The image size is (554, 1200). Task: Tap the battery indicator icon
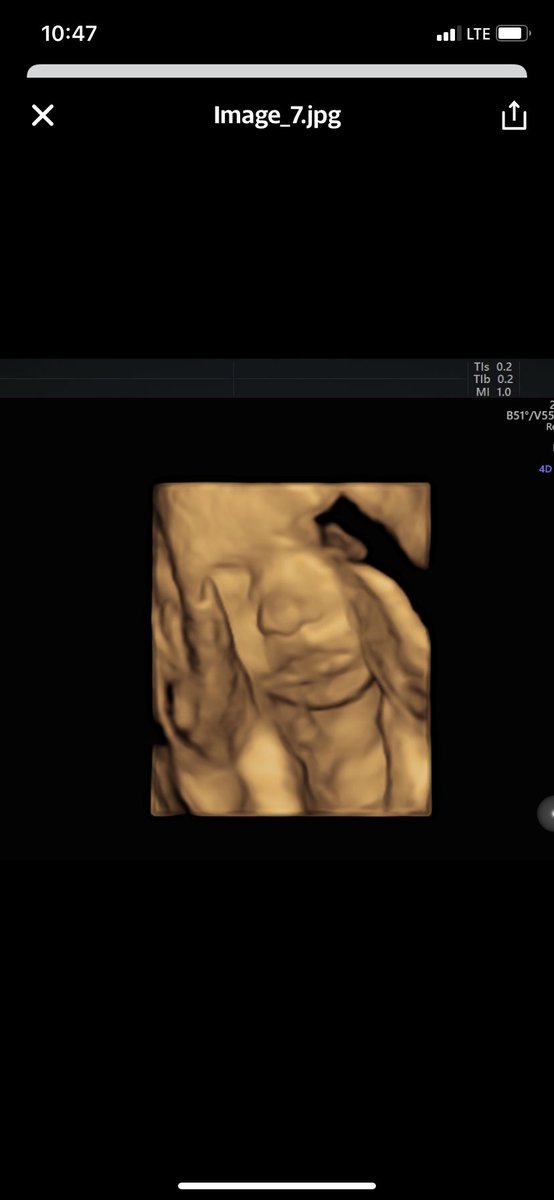512,34
